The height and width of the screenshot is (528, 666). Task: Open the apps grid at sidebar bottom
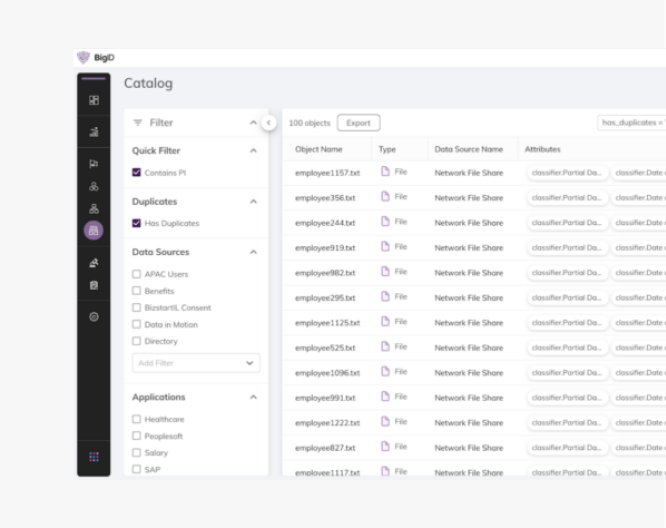94,457
